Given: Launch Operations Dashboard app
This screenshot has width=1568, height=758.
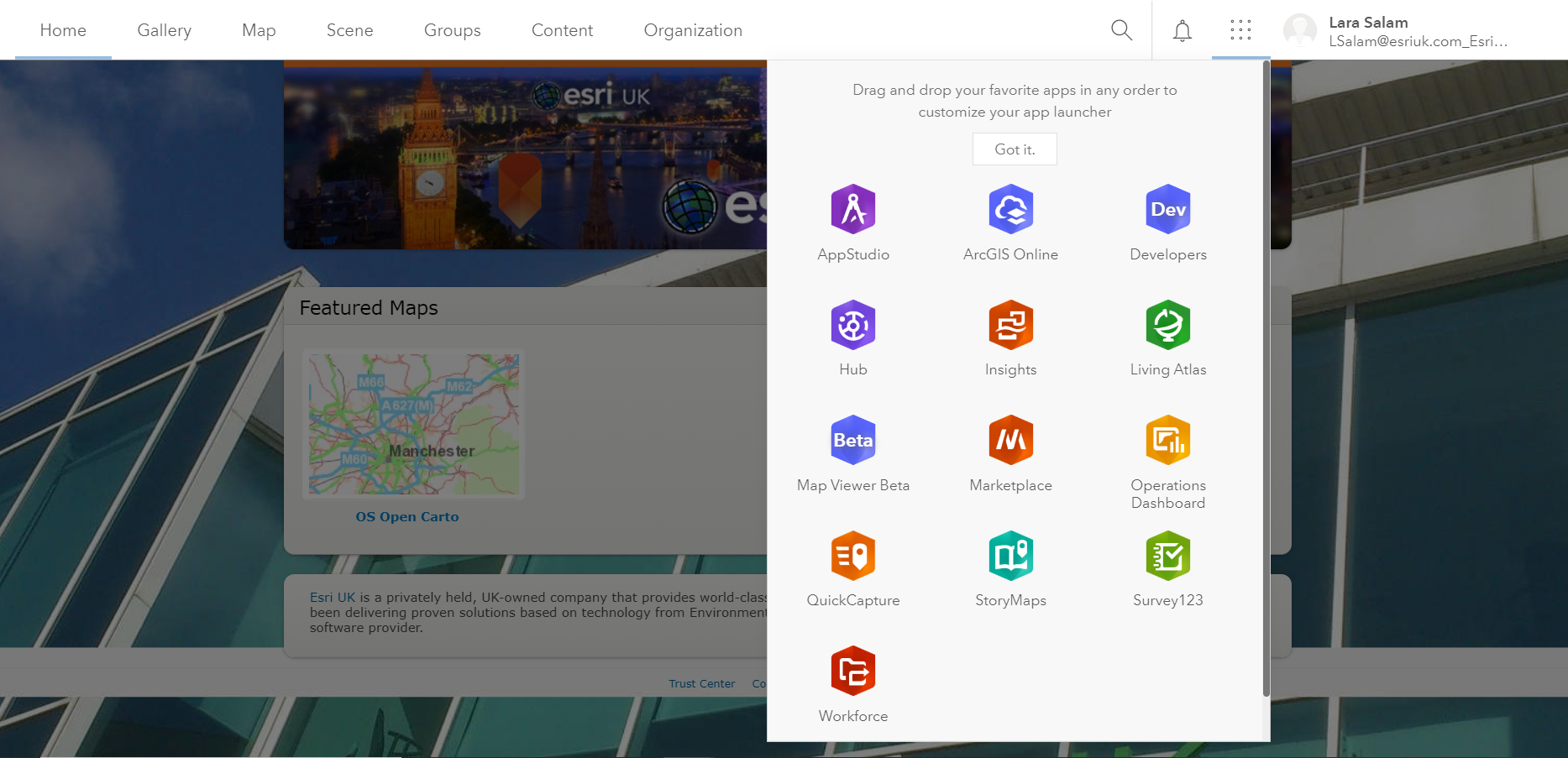Looking at the screenshot, I should pos(1168,440).
